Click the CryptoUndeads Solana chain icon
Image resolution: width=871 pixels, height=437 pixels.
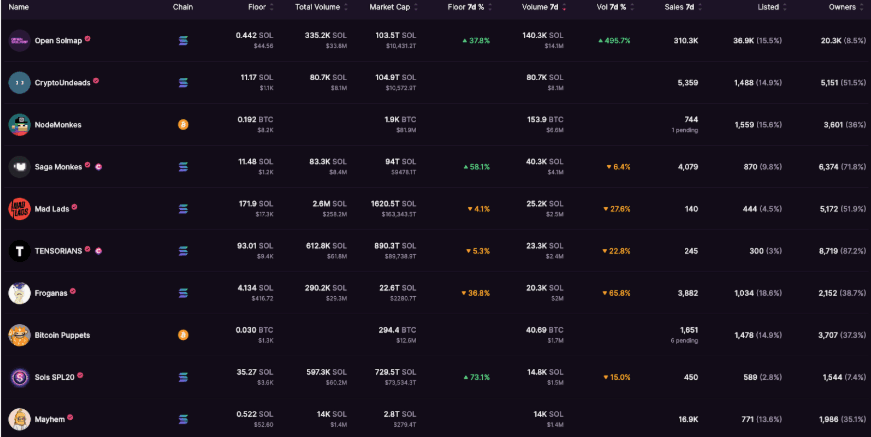tap(183, 83)
